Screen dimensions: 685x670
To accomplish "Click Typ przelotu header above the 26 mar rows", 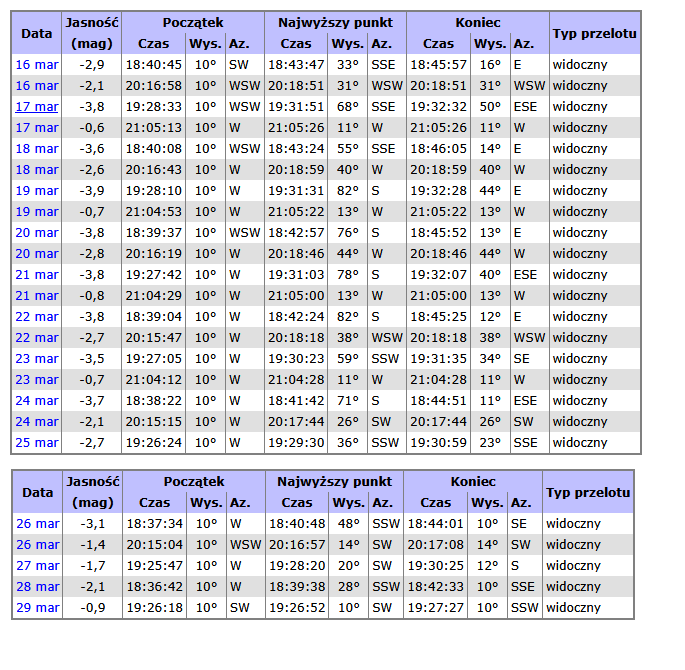I will click(x=588, y=492).
